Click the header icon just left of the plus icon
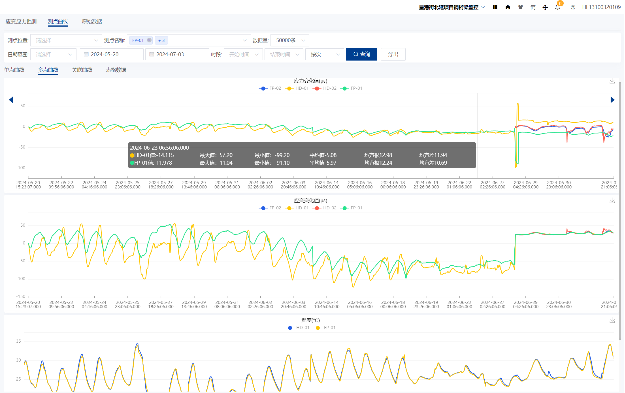This screenshot has width=625, height=393. (533, 7)
